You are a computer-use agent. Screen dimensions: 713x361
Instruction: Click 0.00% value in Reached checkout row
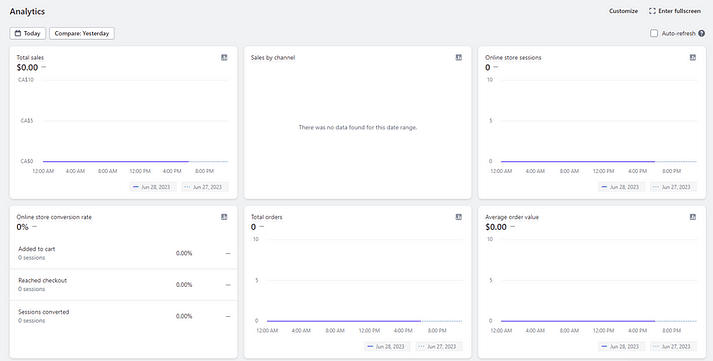point(184,285)
